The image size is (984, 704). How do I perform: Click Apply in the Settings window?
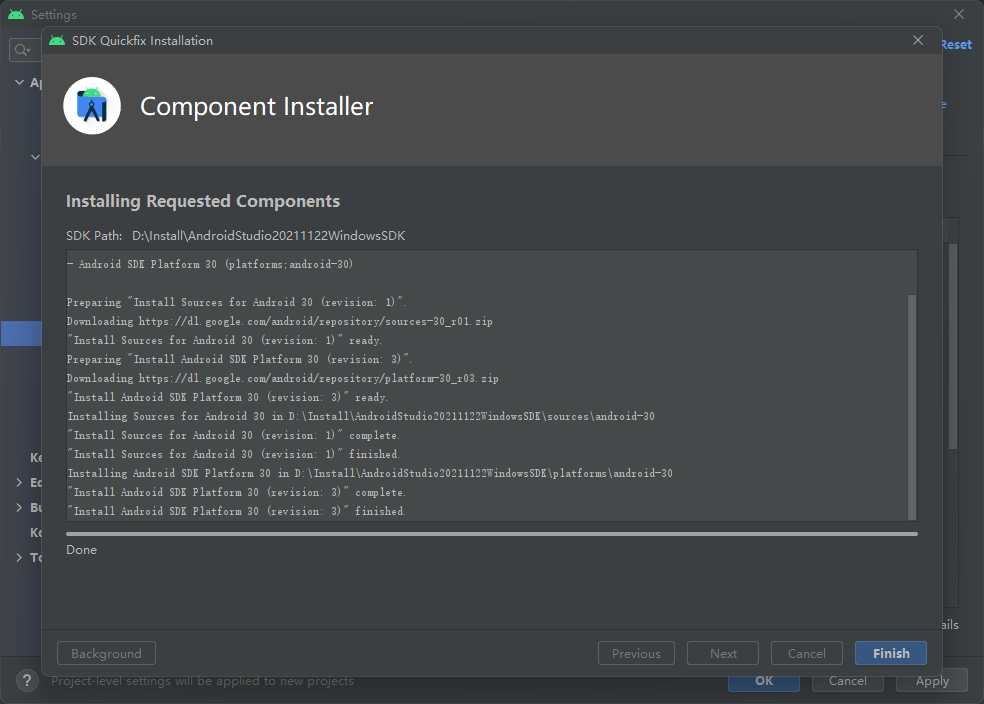click(x=932, y=681)
